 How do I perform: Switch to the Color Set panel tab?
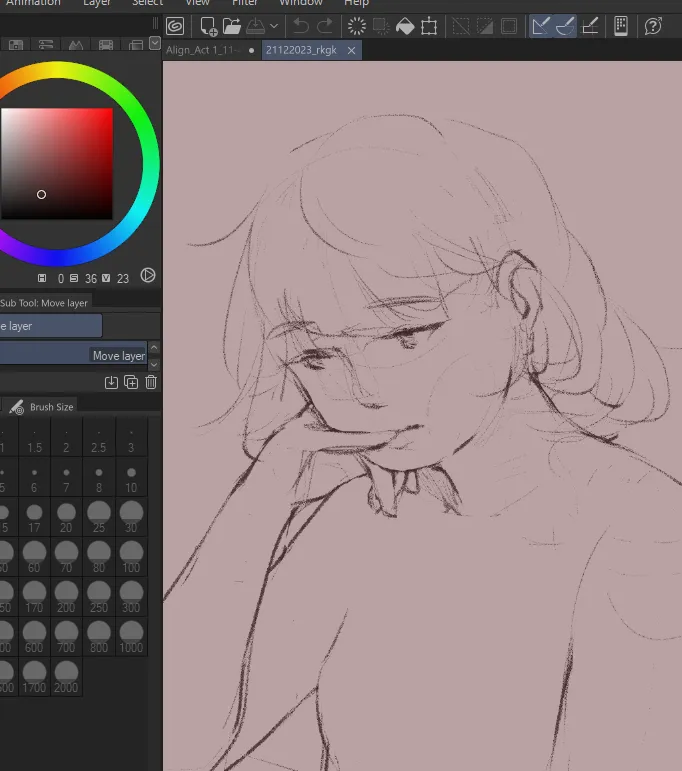point(16,45)
